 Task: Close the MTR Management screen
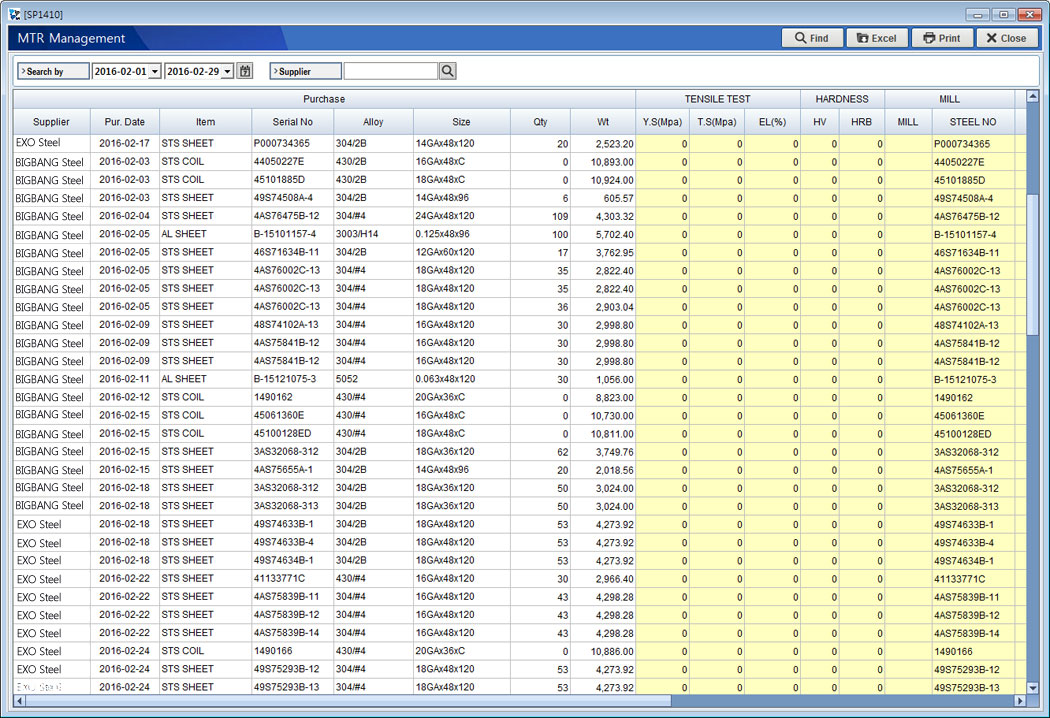click(x=1006, y=38)
